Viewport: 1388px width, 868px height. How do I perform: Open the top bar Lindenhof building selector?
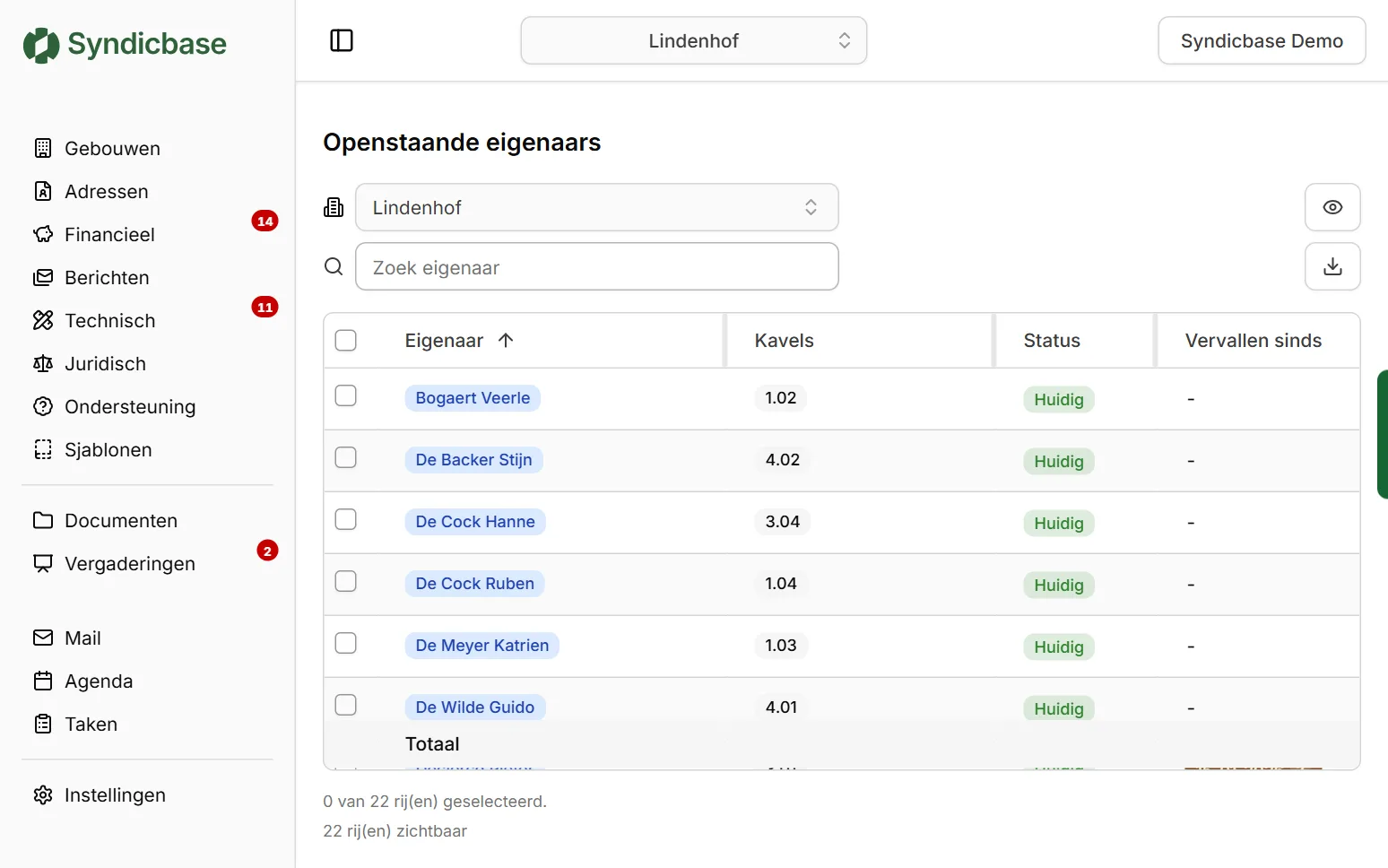pos(694,40)
